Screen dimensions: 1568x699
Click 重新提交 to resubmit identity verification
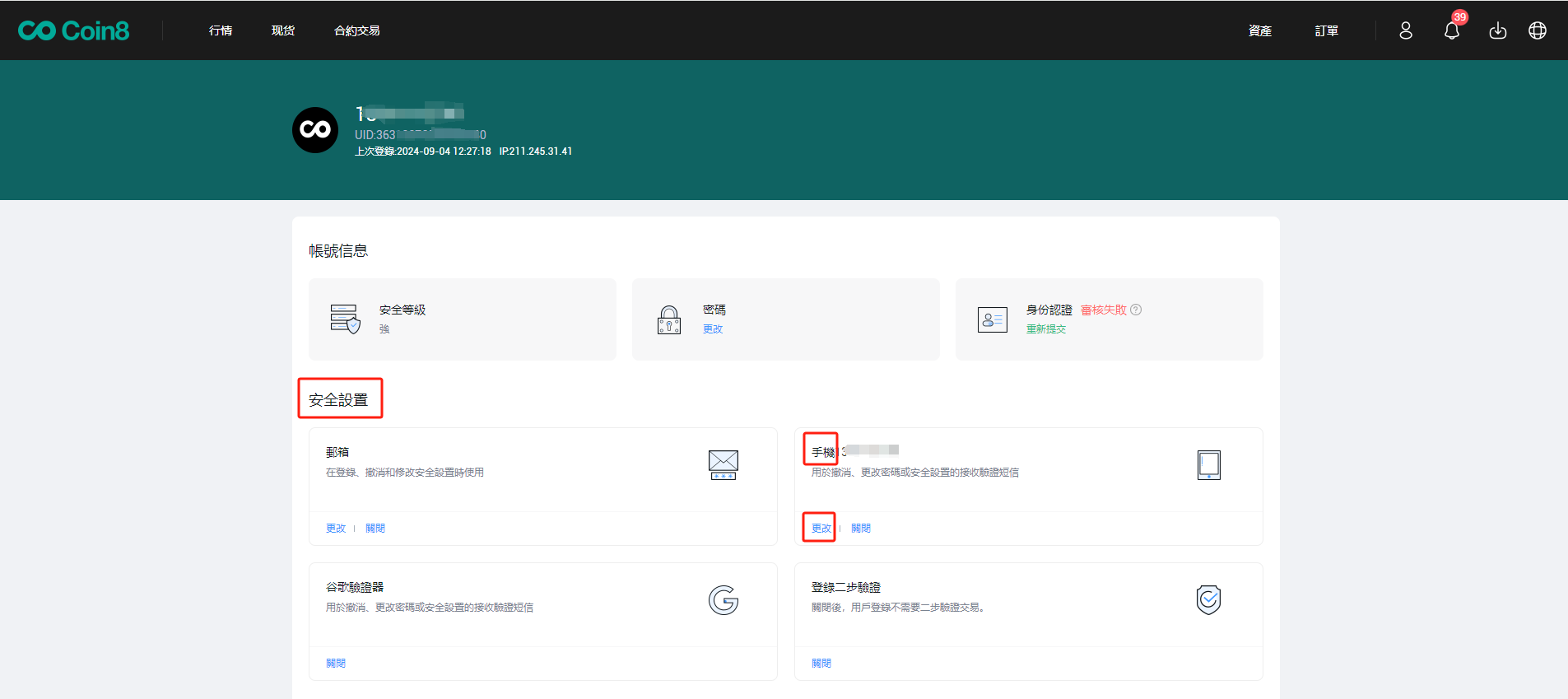[1046, 329]
